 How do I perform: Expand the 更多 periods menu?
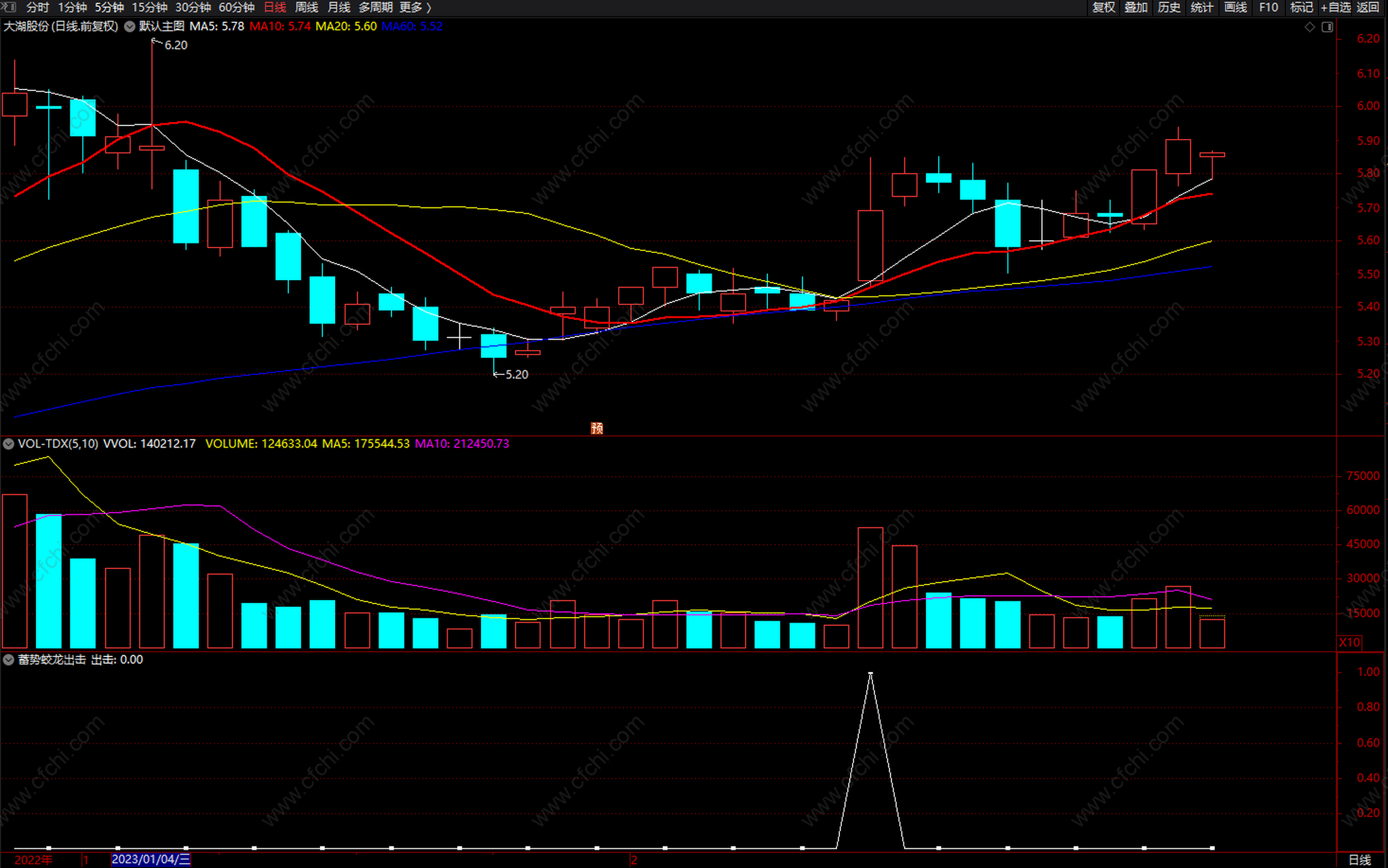coord(415,7)
